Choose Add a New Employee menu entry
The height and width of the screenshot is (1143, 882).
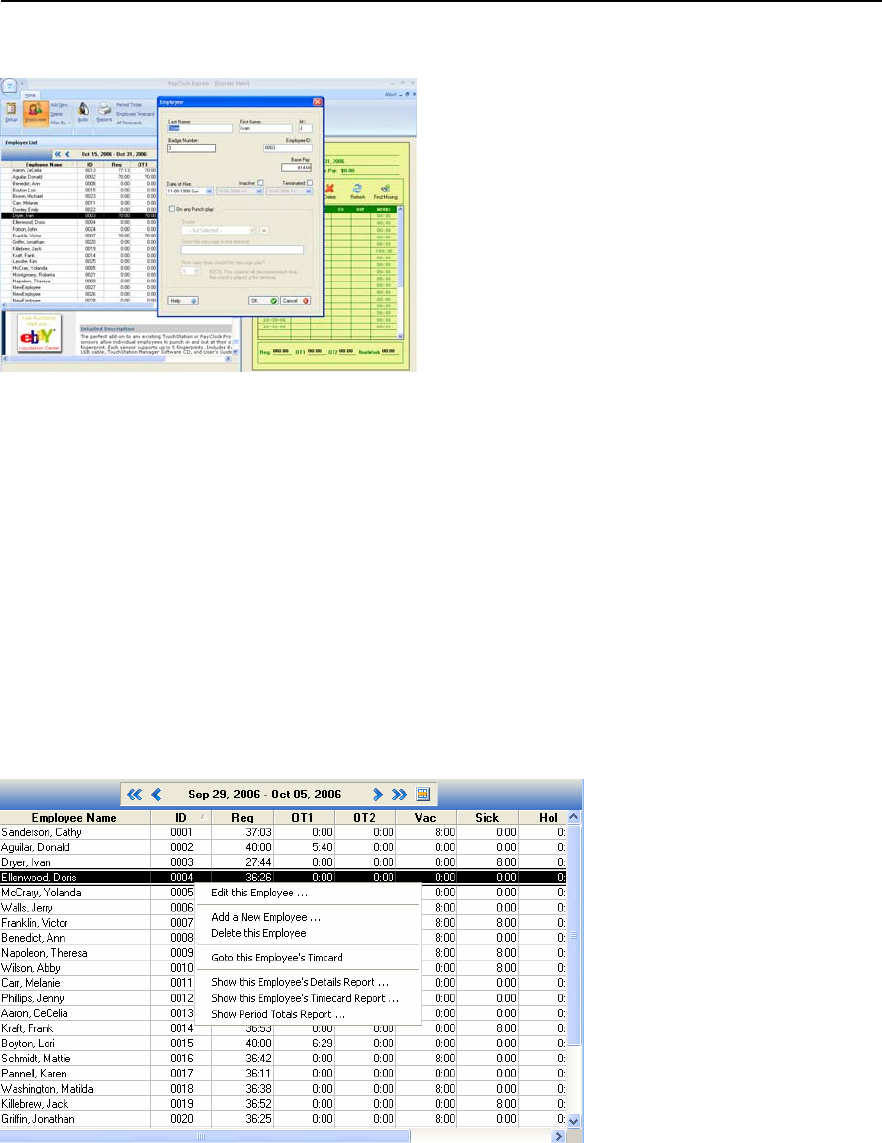(266, 918)
